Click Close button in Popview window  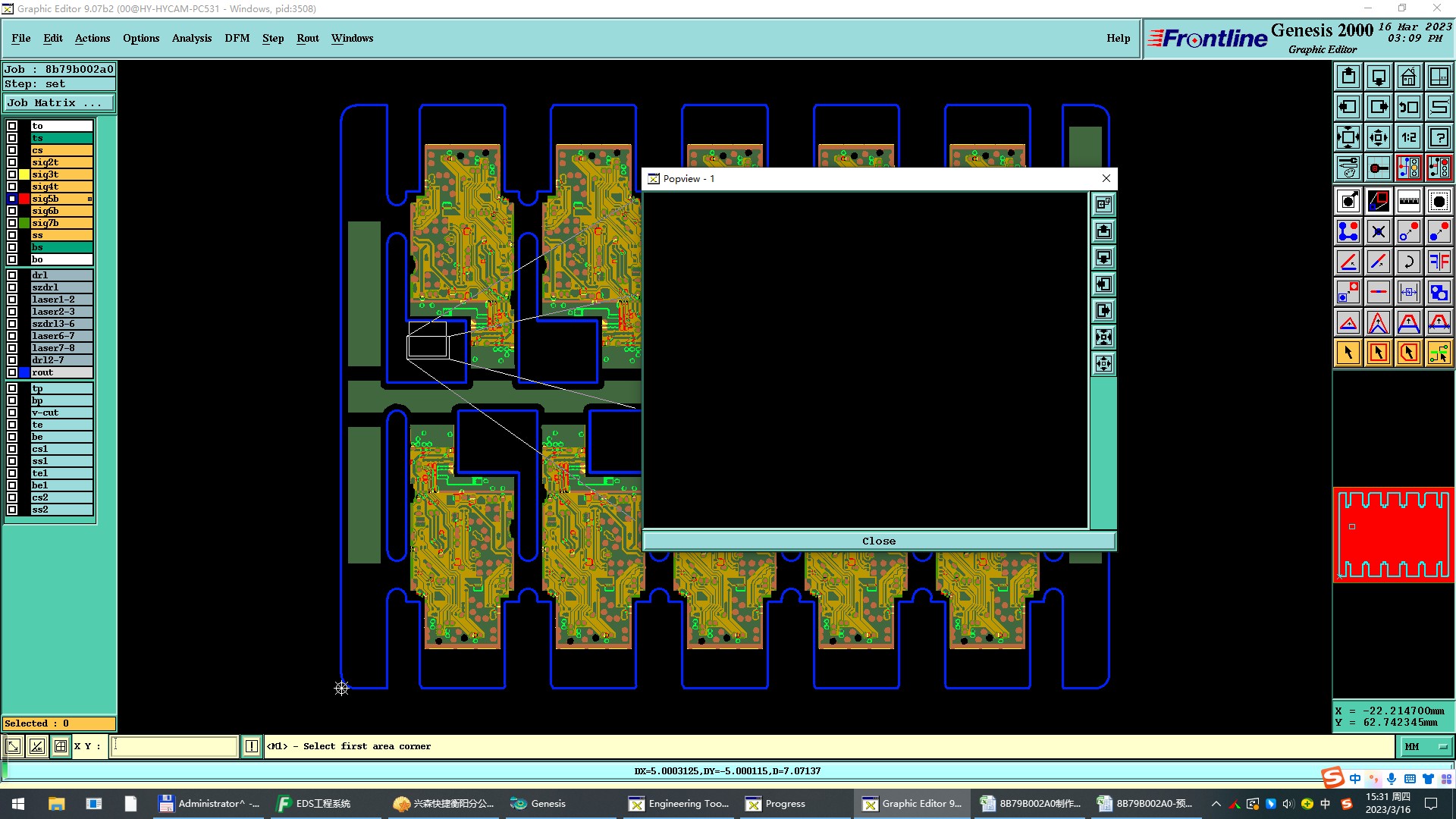[x=878, y=541]
